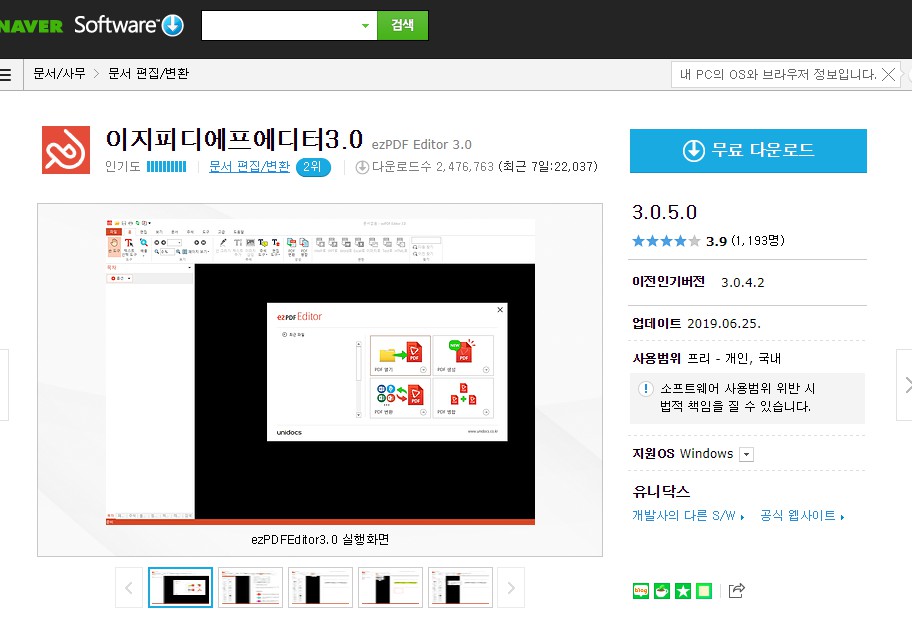Image resolution: width=912 pixels, height=643 pixels.
Task: Go to next software via right edge arrow
Action: [905, 384]
